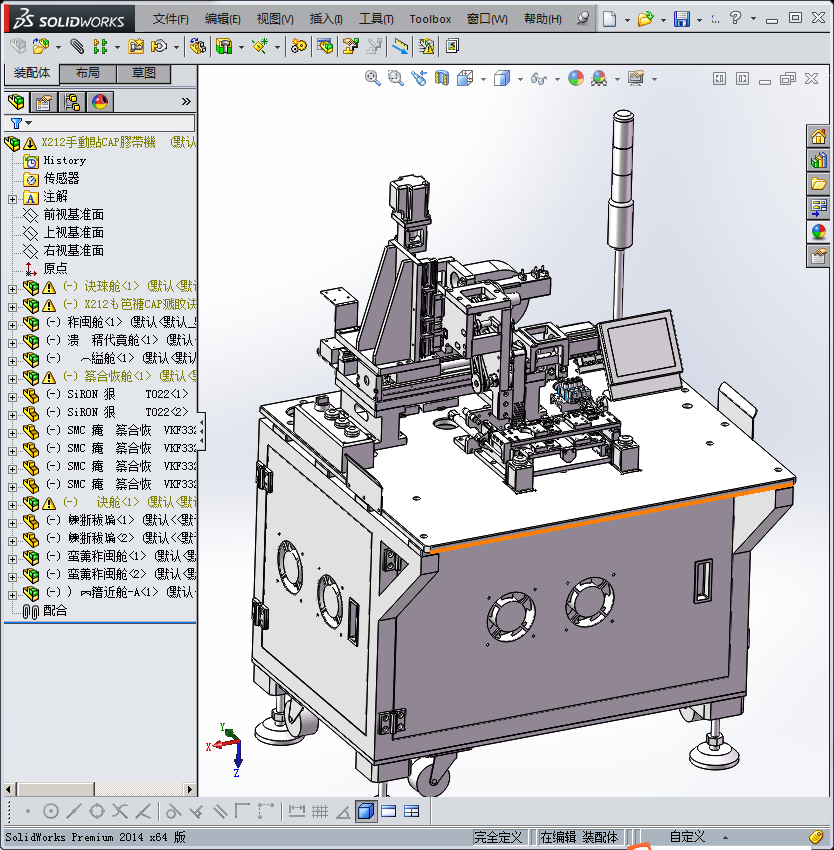Click the Appearances icon in task pane

(818, 232)
